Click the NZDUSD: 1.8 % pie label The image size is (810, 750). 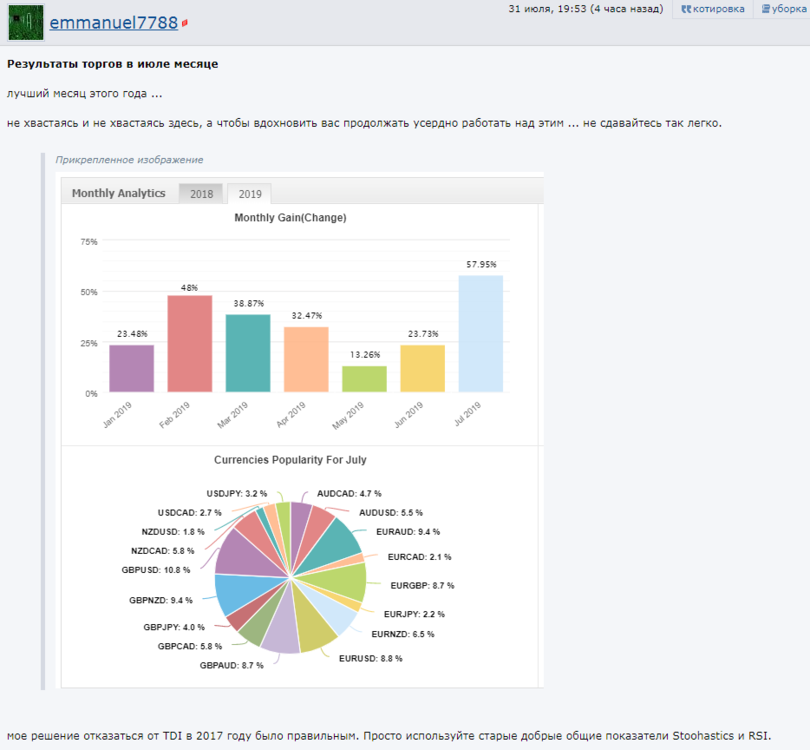coord(173,532)
